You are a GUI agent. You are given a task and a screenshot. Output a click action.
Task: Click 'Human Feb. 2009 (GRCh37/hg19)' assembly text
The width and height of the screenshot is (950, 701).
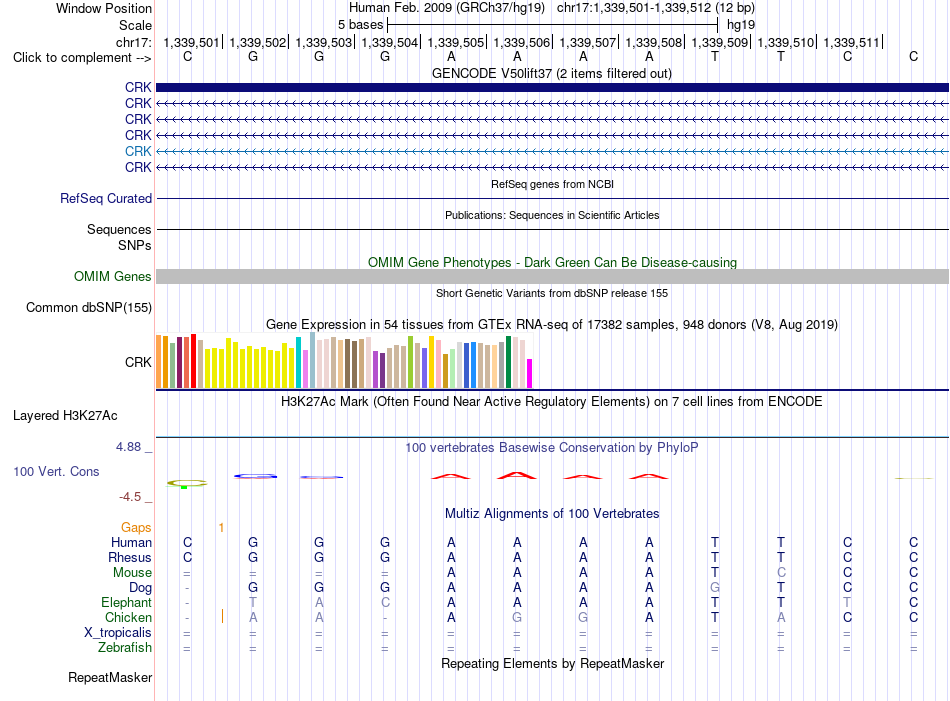447,8
